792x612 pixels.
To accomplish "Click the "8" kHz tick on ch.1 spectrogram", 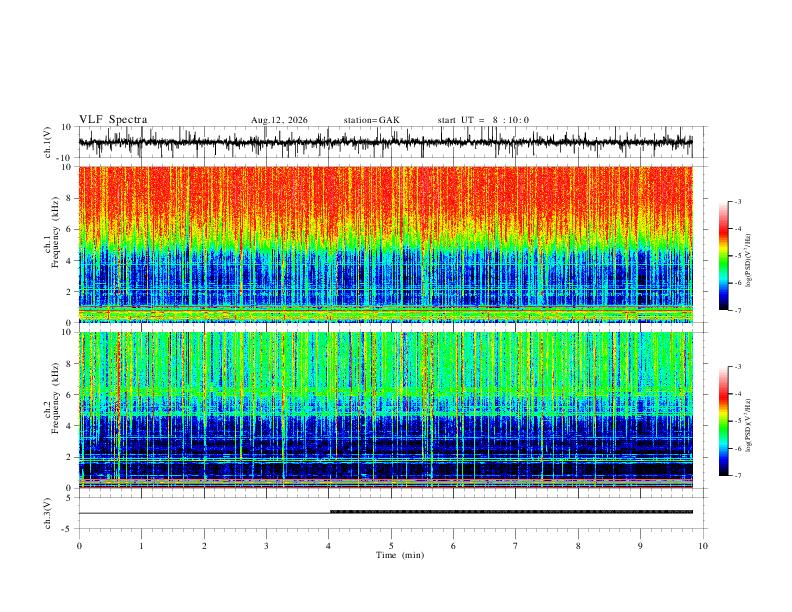I will pyautogui.click(x=70, y=198).
